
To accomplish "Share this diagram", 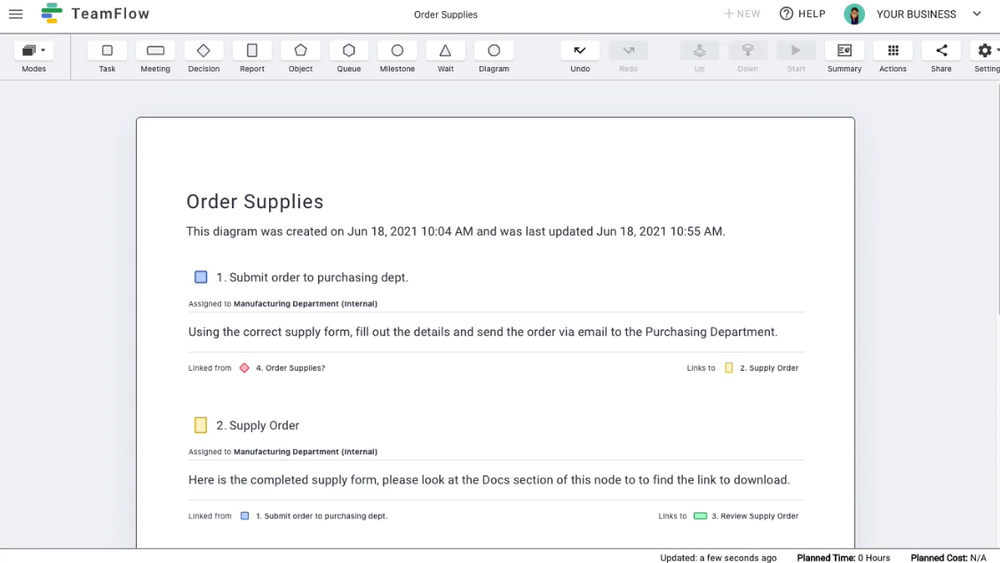I will [941, 51].
